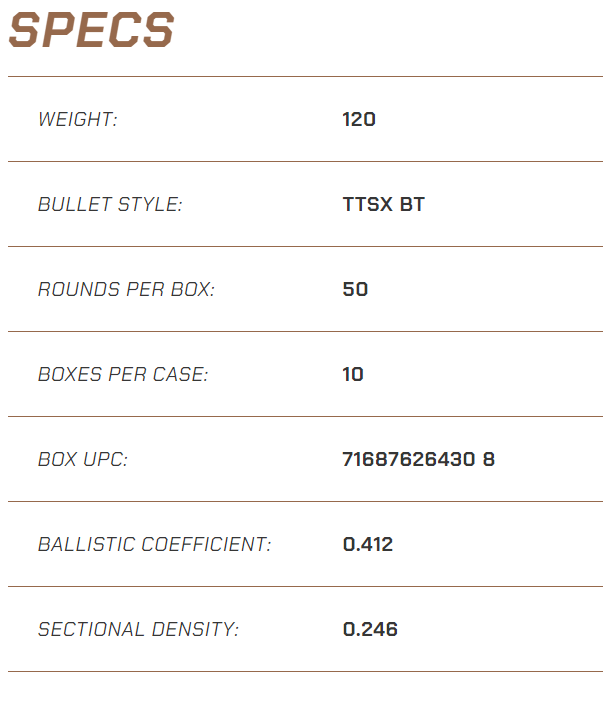Select the BULLET STYLE label
This screenshot has height=718, width=603.
click(110, 204)
